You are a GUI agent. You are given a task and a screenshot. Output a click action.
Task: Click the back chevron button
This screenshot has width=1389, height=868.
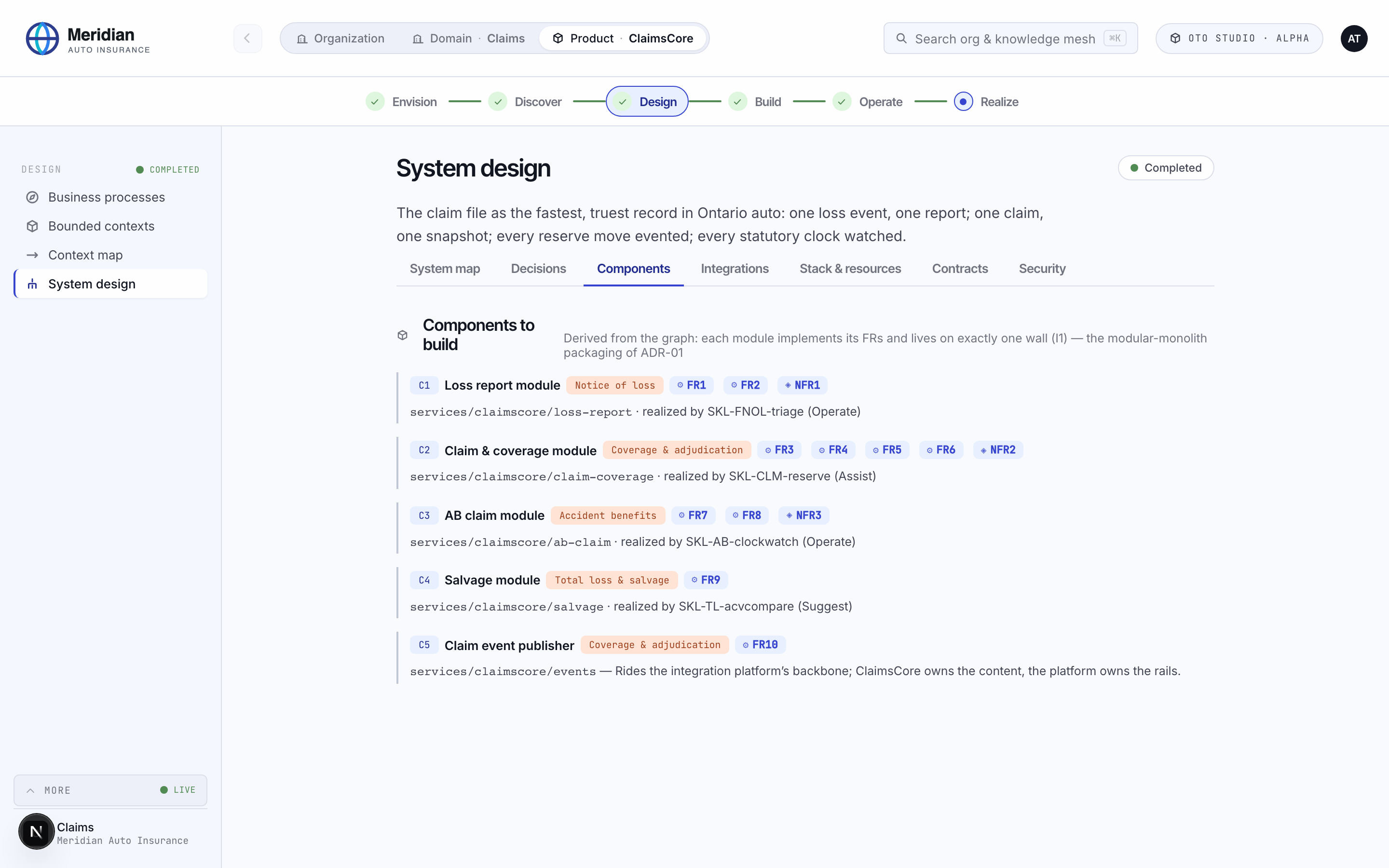(247, 39)
